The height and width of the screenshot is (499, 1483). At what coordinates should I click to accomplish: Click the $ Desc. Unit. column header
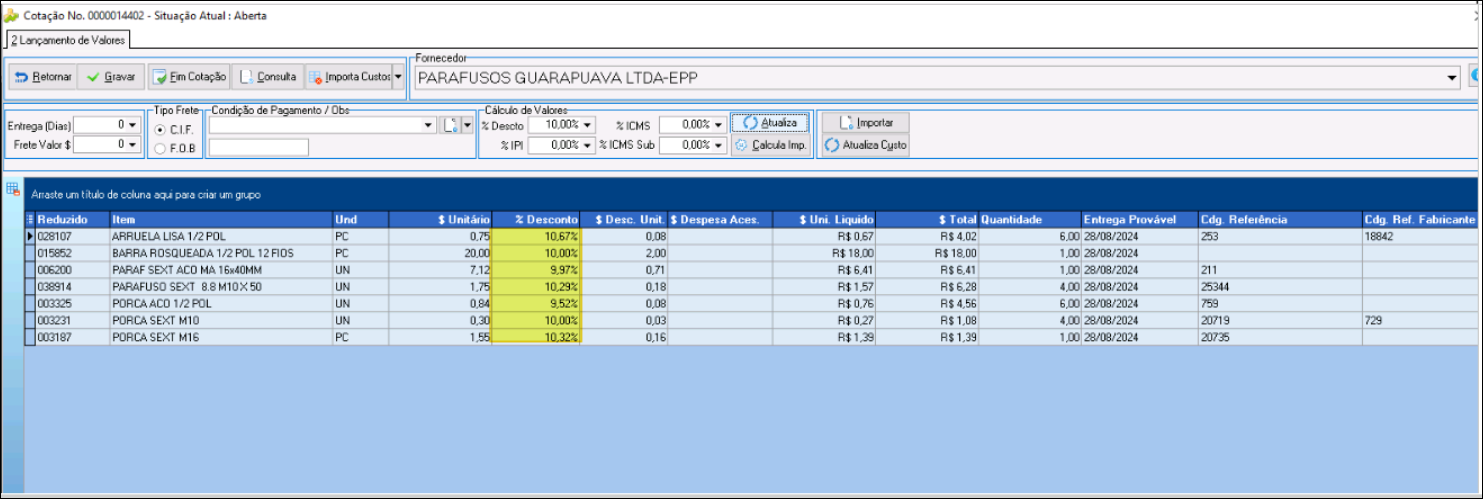[x=624, y=219]
